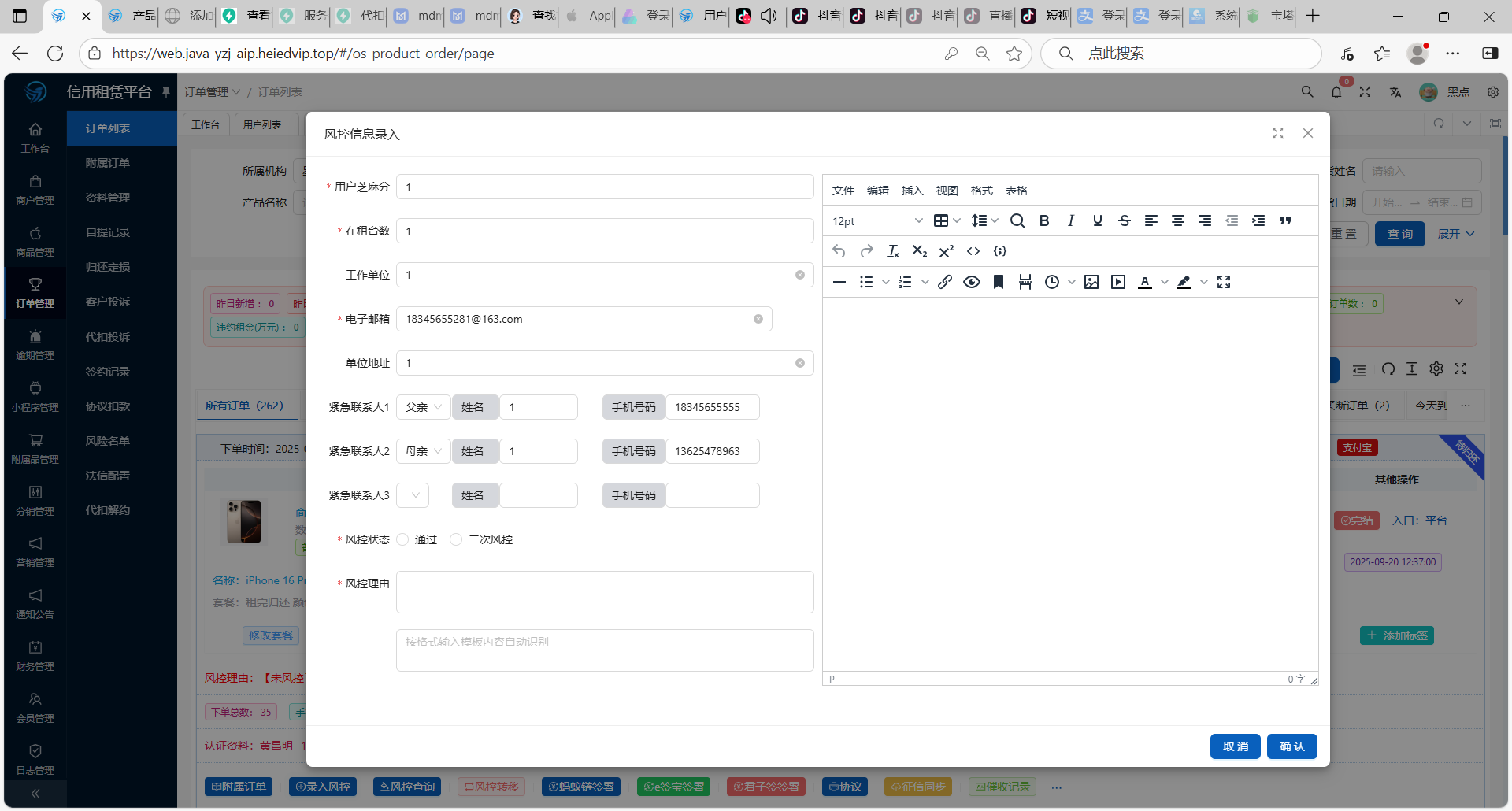Screen dimensions: 1512x811
Task: Open relationship dropdown for 紧急联系人3
Action: point(413,495)
